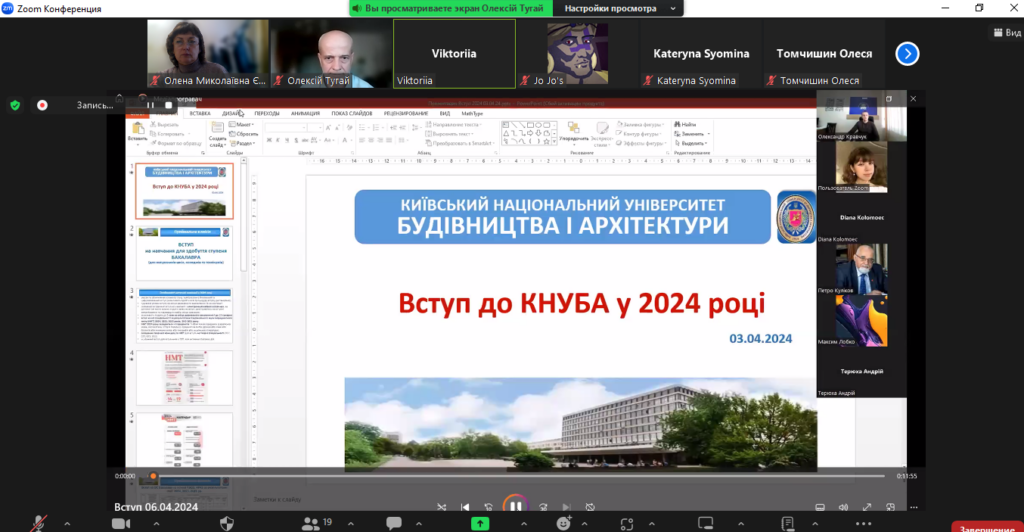Open the ВСТАВКА ribbon tab
1024x532 pixels.
[200, 114]
